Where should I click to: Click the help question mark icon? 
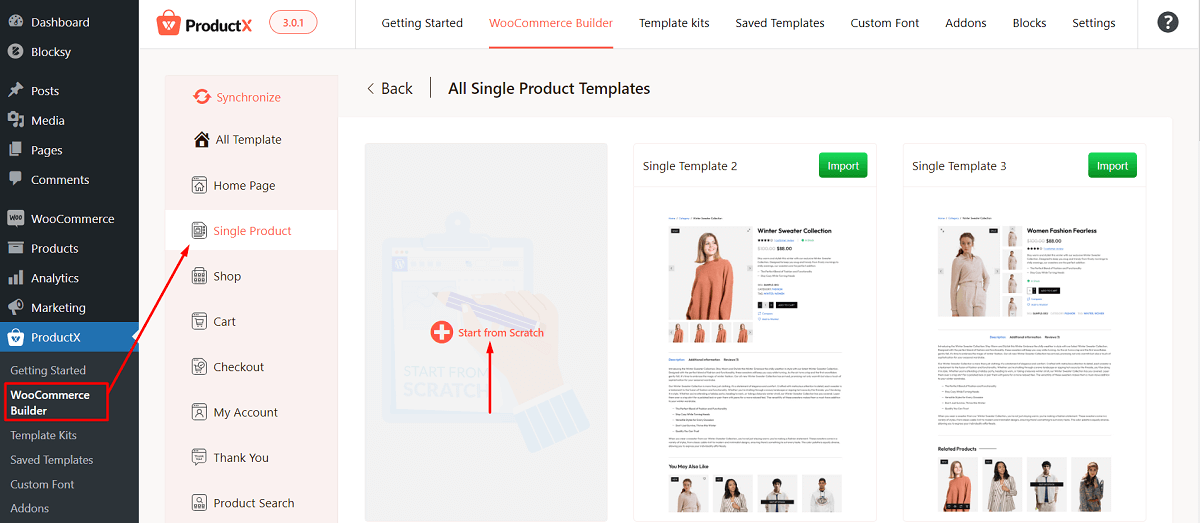[x=1167, y=22]
